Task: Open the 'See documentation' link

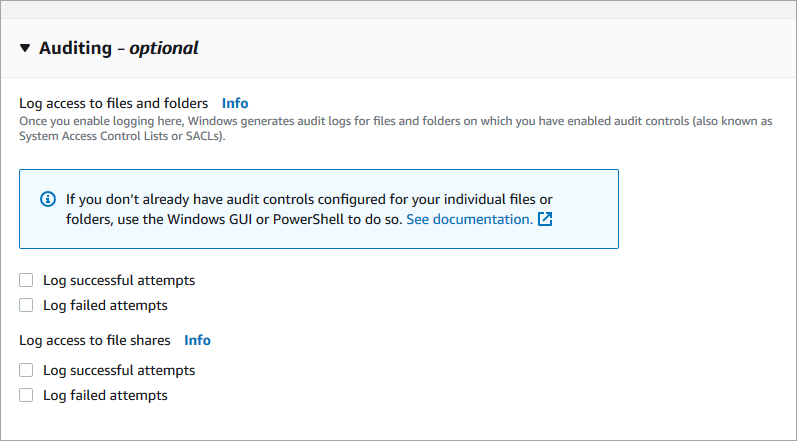Action: [469, 218]
